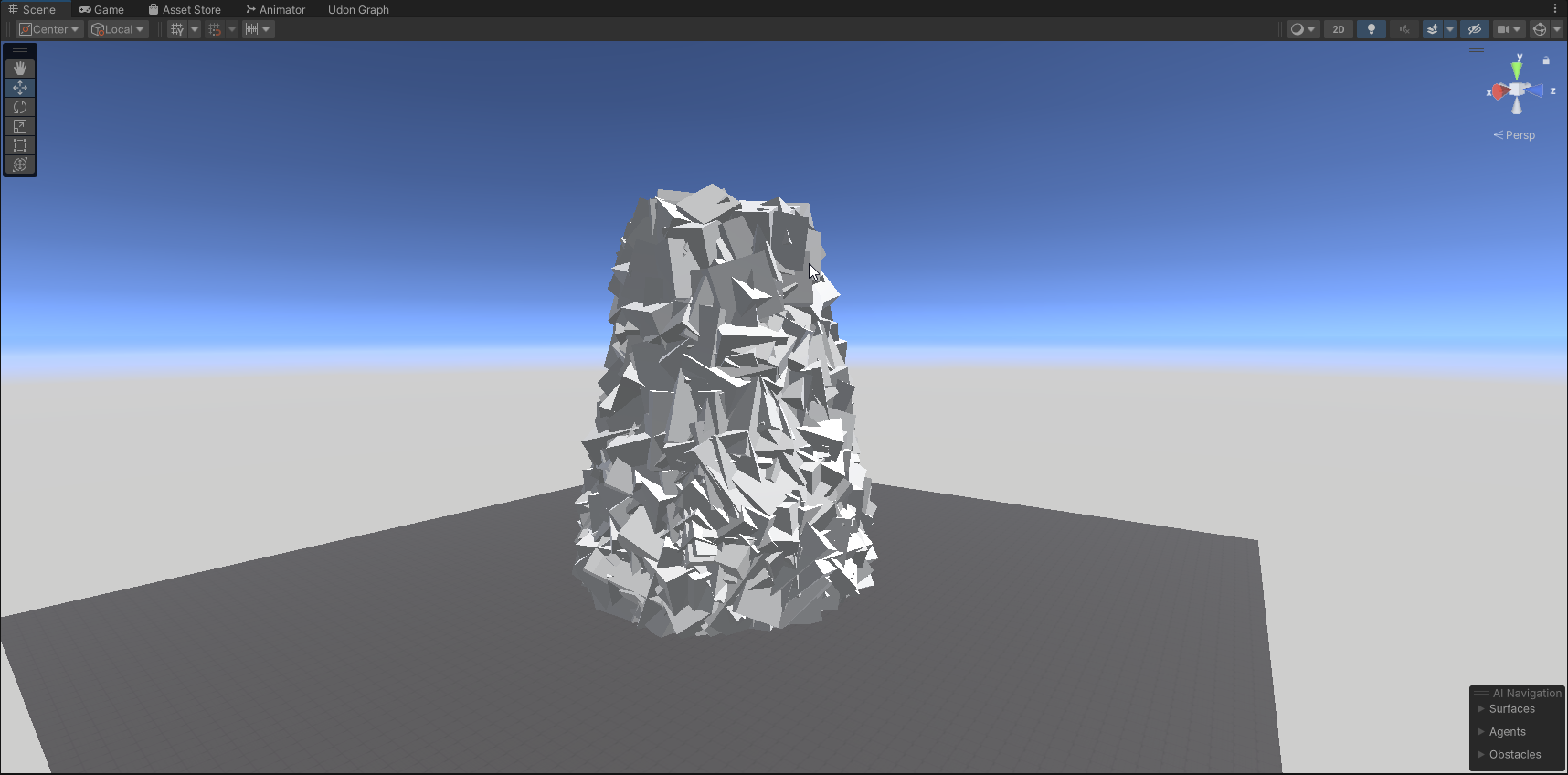Open the Local handle rotation dropdown
Image resolution: width=1568 pixels, height=775 pixels.
118,29
